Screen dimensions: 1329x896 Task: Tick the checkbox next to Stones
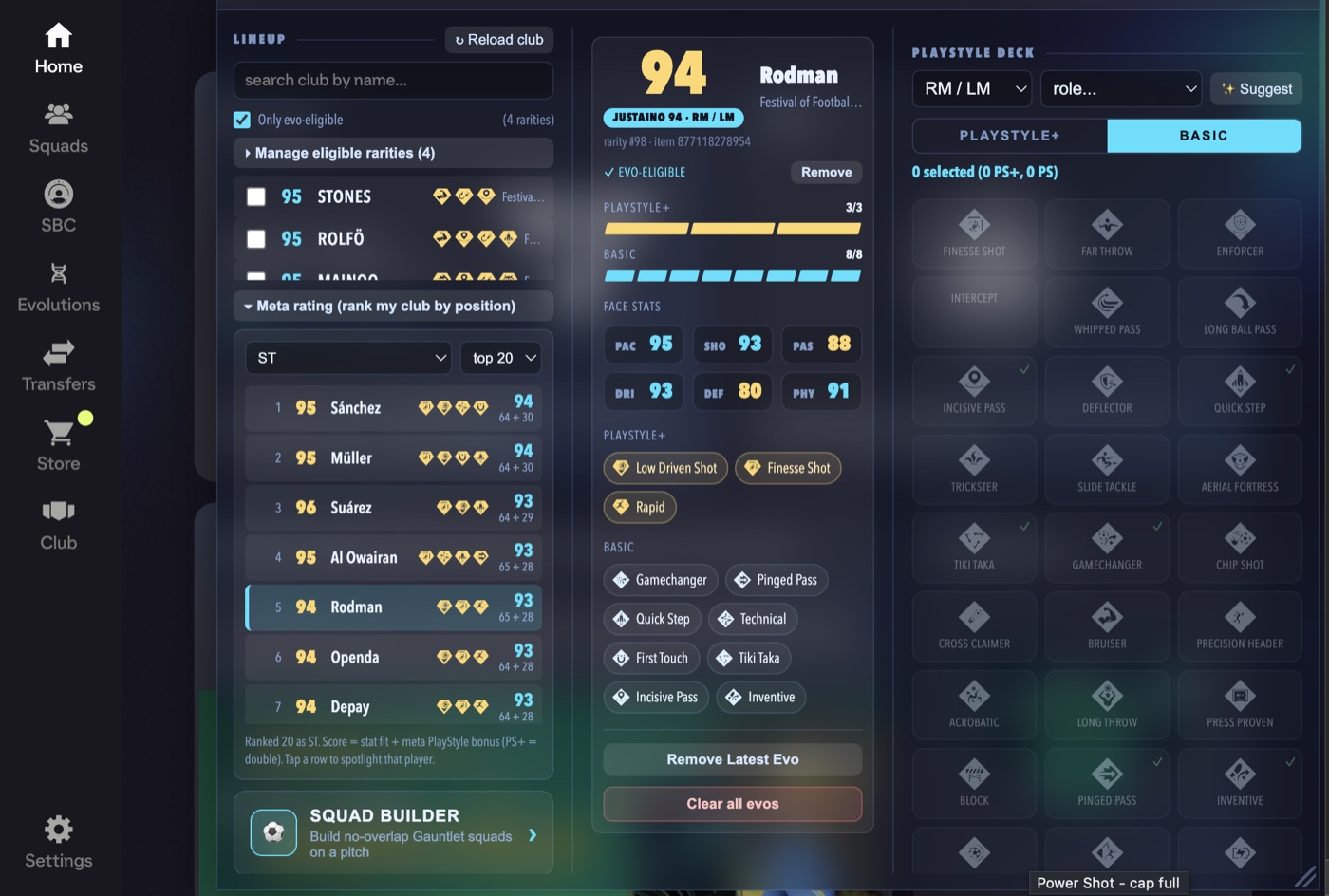point(256,196)
